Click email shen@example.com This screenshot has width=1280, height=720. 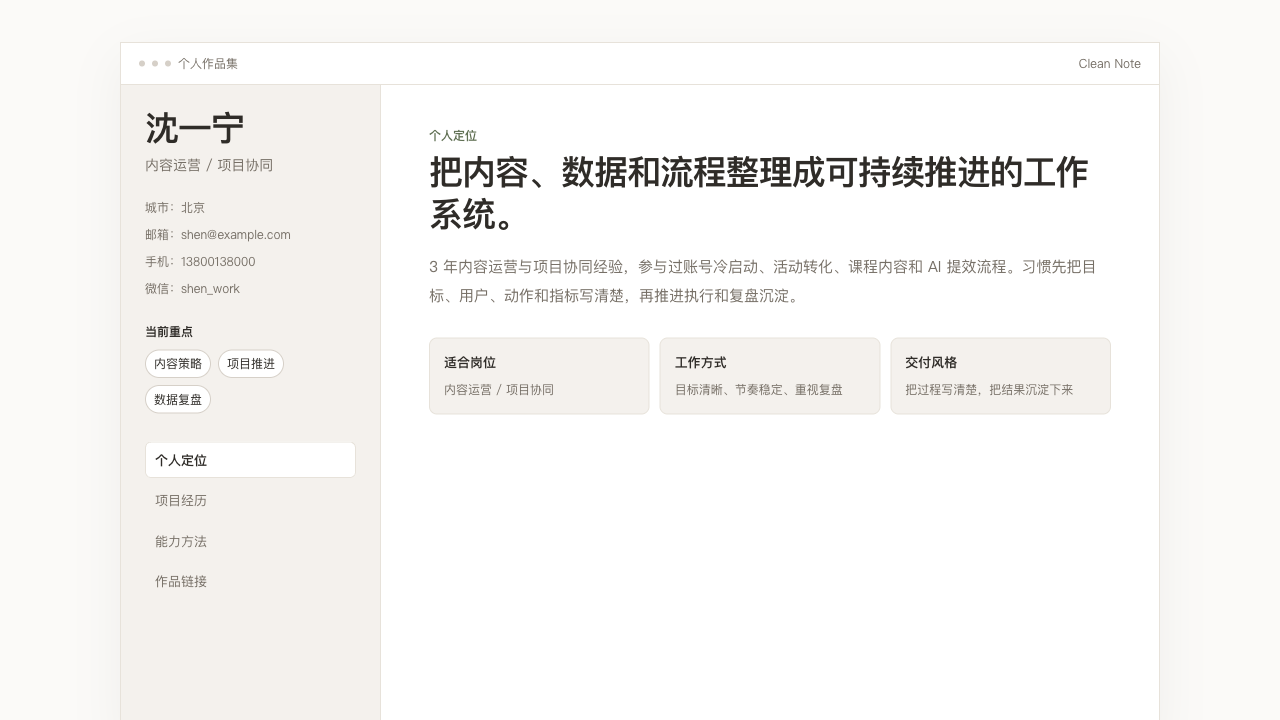click(x=236, y=235)
